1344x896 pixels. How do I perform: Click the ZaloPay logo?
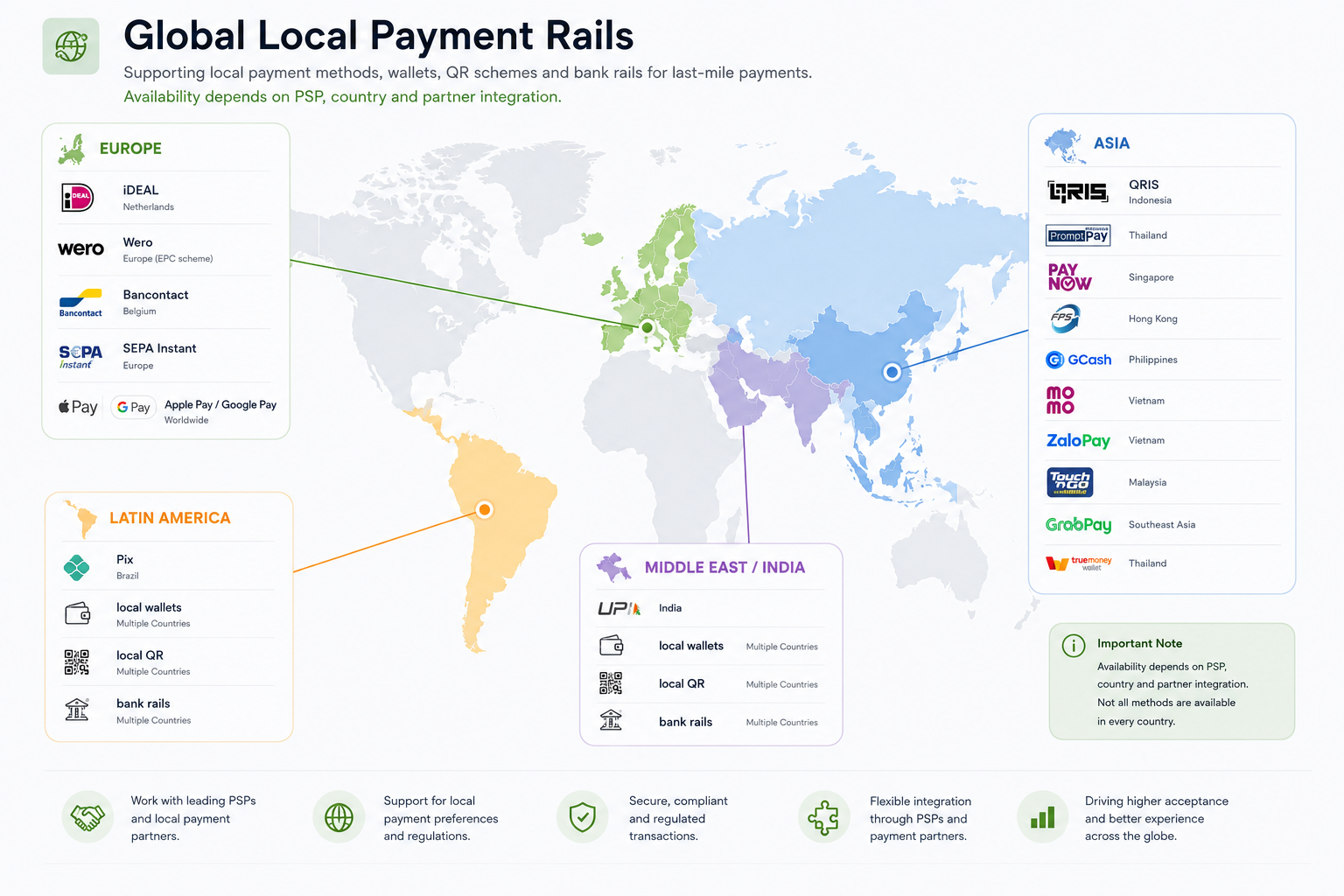tap(1078, 440)
